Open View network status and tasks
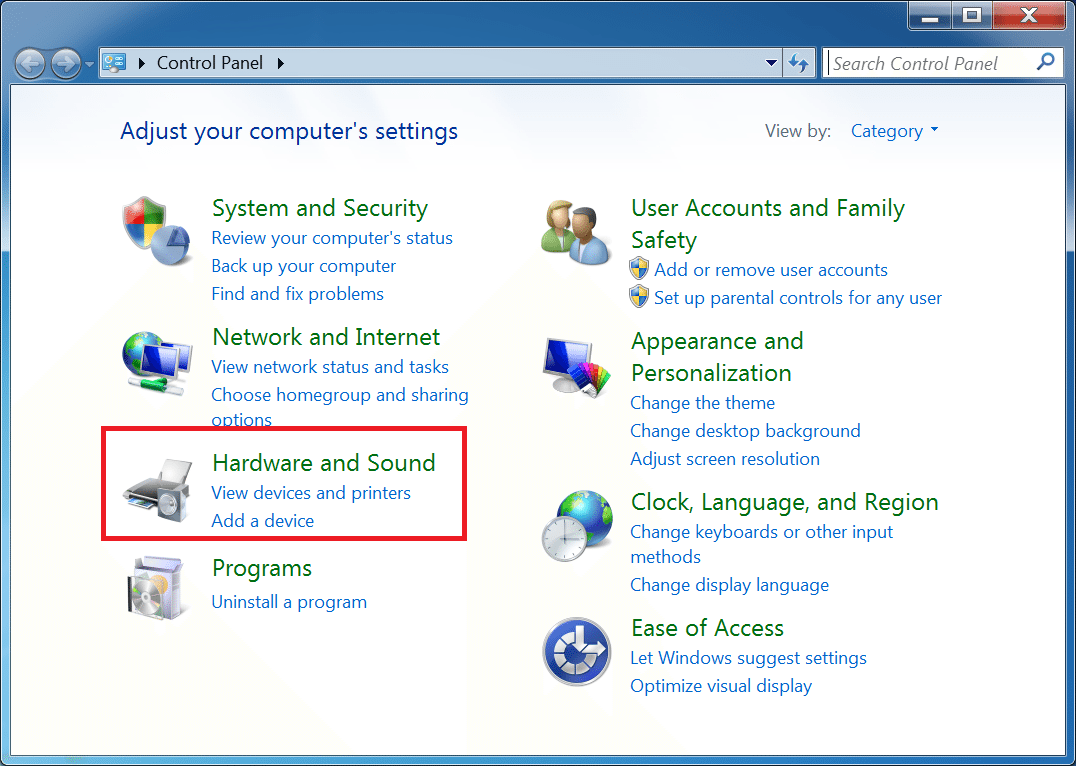Viewport: 1076px width, 766px height. [330, 367]
